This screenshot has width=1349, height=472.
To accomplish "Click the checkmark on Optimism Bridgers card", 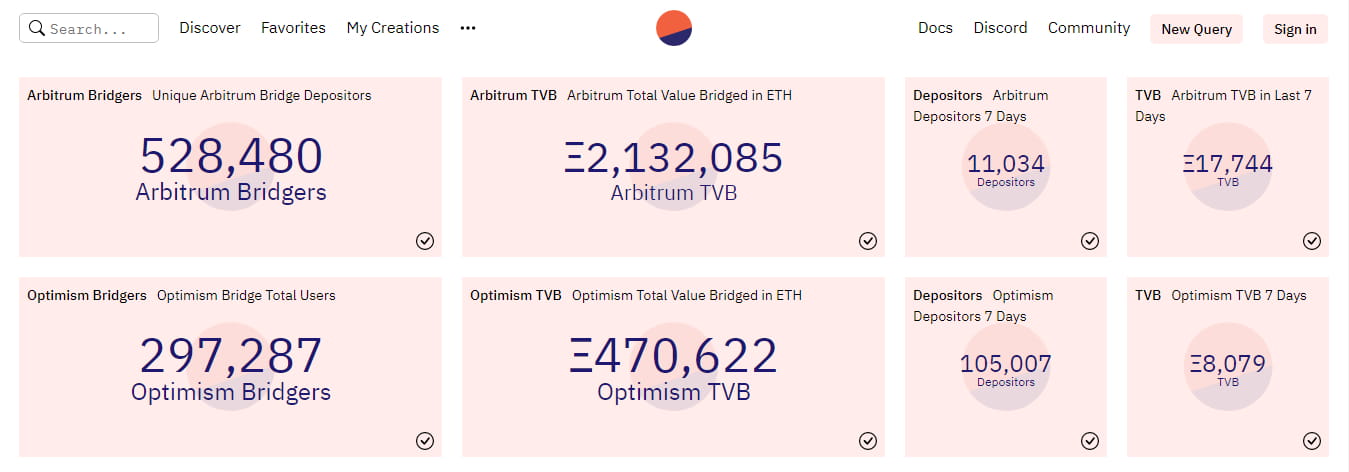I will pos(425,440).
